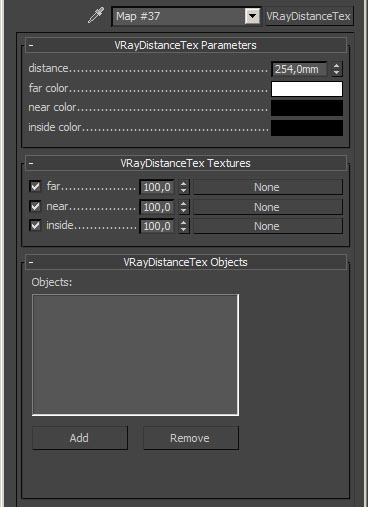Click the far texture None map button
This screenshot has width=368, height=507.
pos(268,187)
